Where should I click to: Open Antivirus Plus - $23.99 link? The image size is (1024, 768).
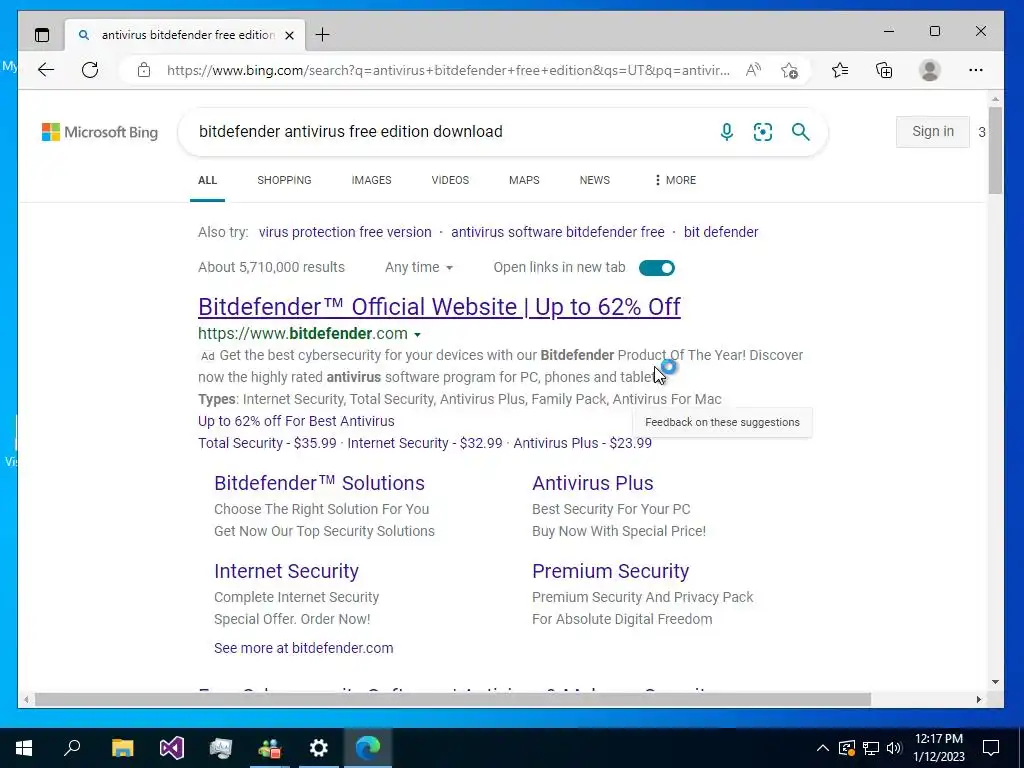(x=583, y=443)
